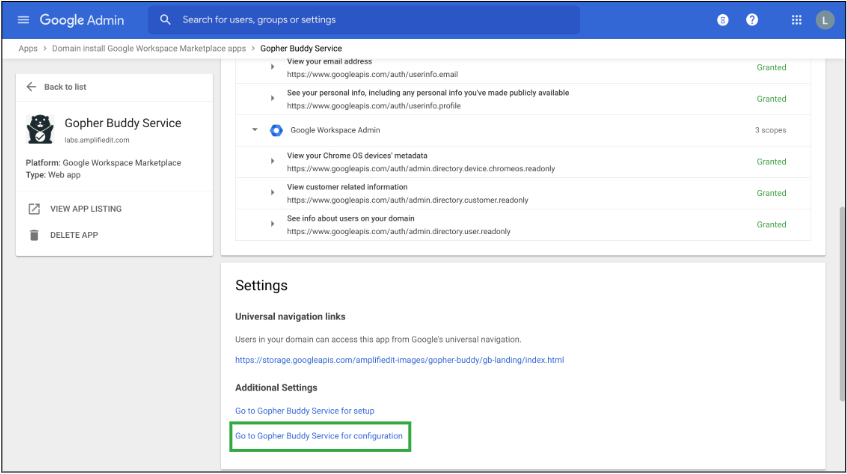Go to Apps breadcrumb
This screenshot has height=474, width=847.
[28, 49]
